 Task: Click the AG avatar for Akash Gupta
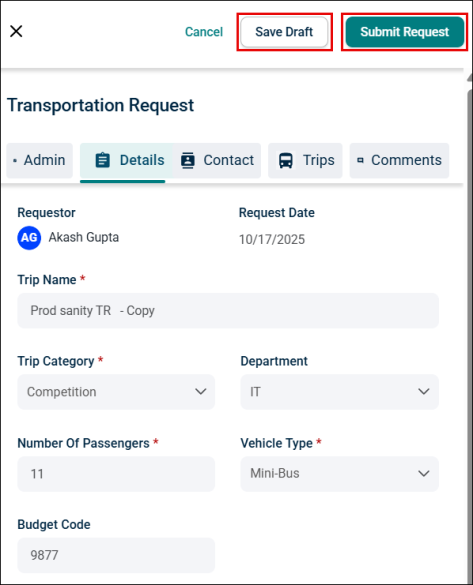click(x=29, y=238)
